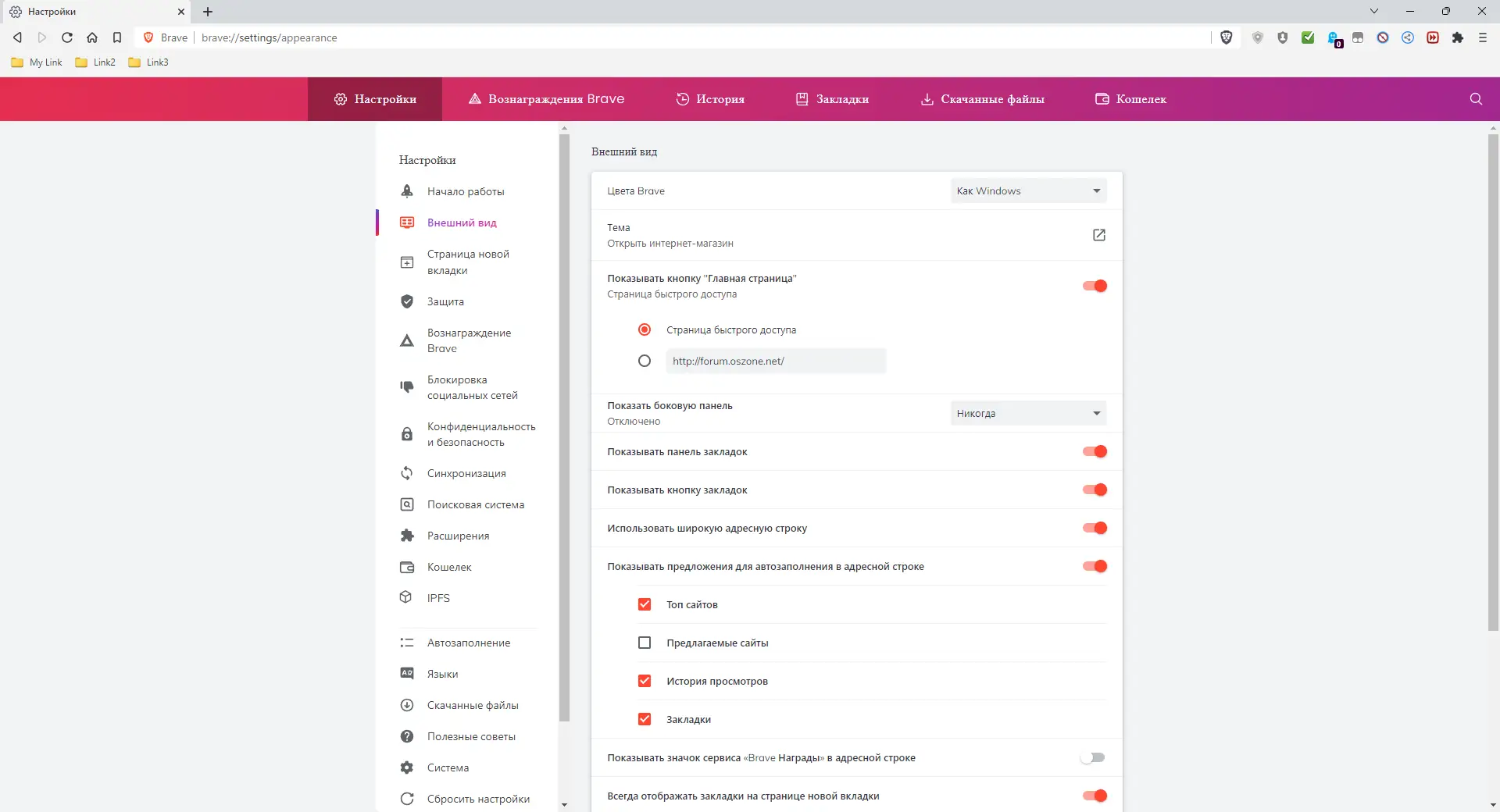
Task: Click the gray two-circle extension icon
Action: point(1358,37)
